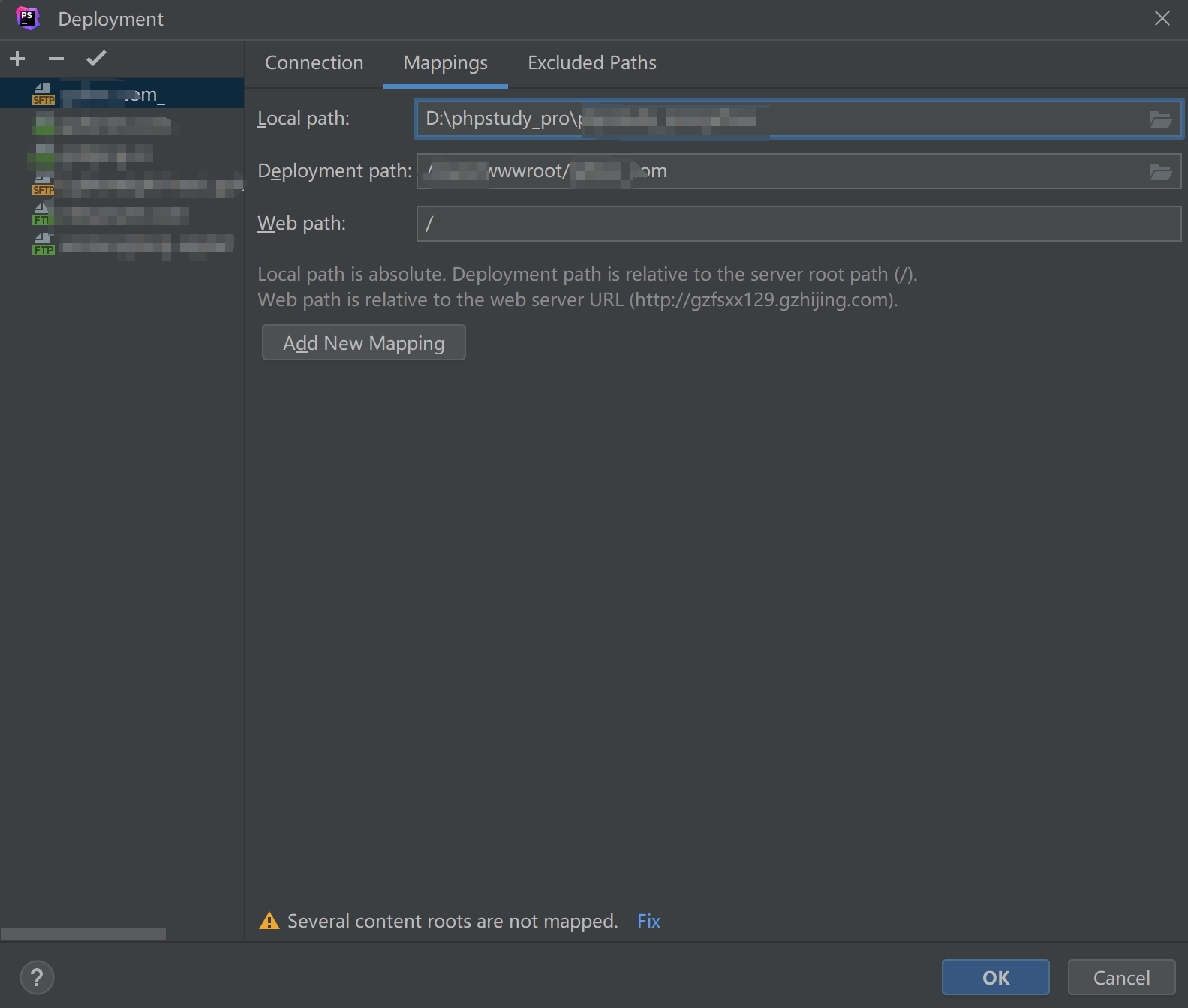Click the Use as Default checkmark icon
1188x1008 pixels.
point(96,59)
